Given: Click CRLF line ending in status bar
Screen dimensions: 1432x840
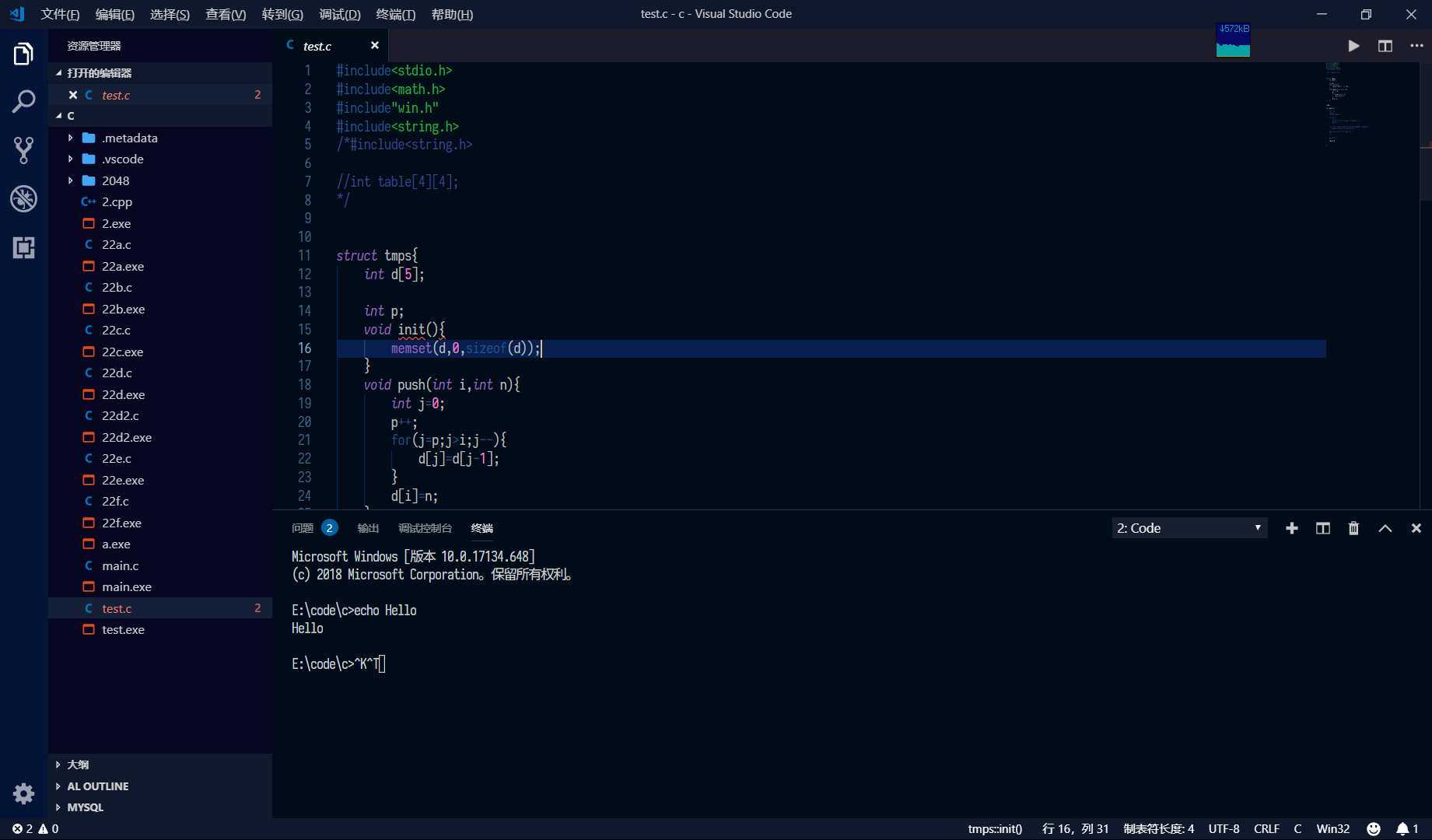Looking at the screenshot, I should (x=1266, y=829).
